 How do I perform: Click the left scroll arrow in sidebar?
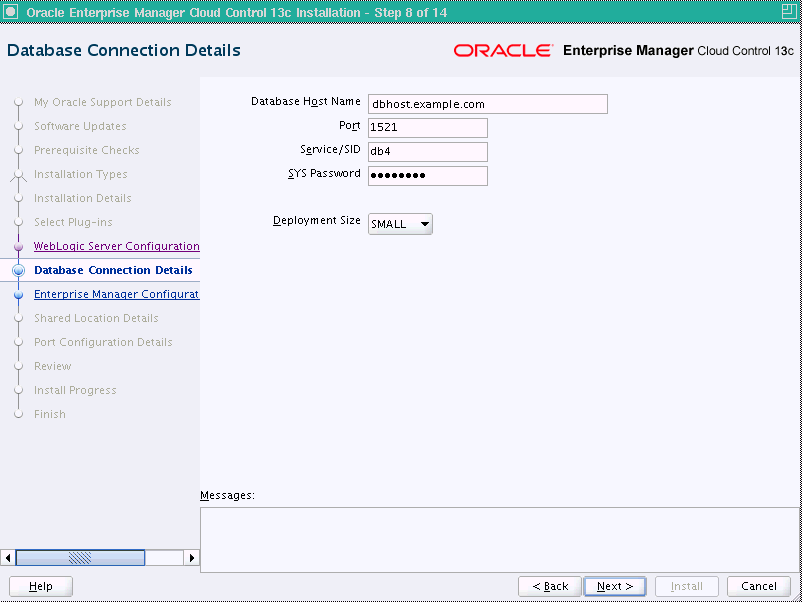pos(8,558)
